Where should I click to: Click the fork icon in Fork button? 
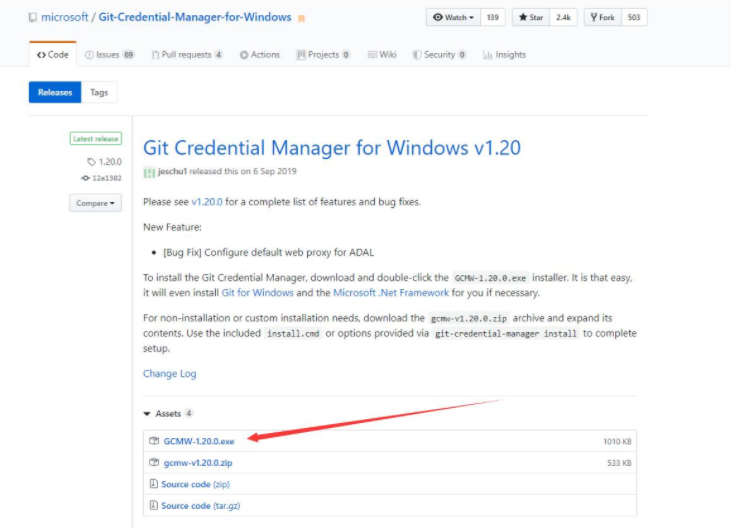pyautogui.click(x=593, y=17)
